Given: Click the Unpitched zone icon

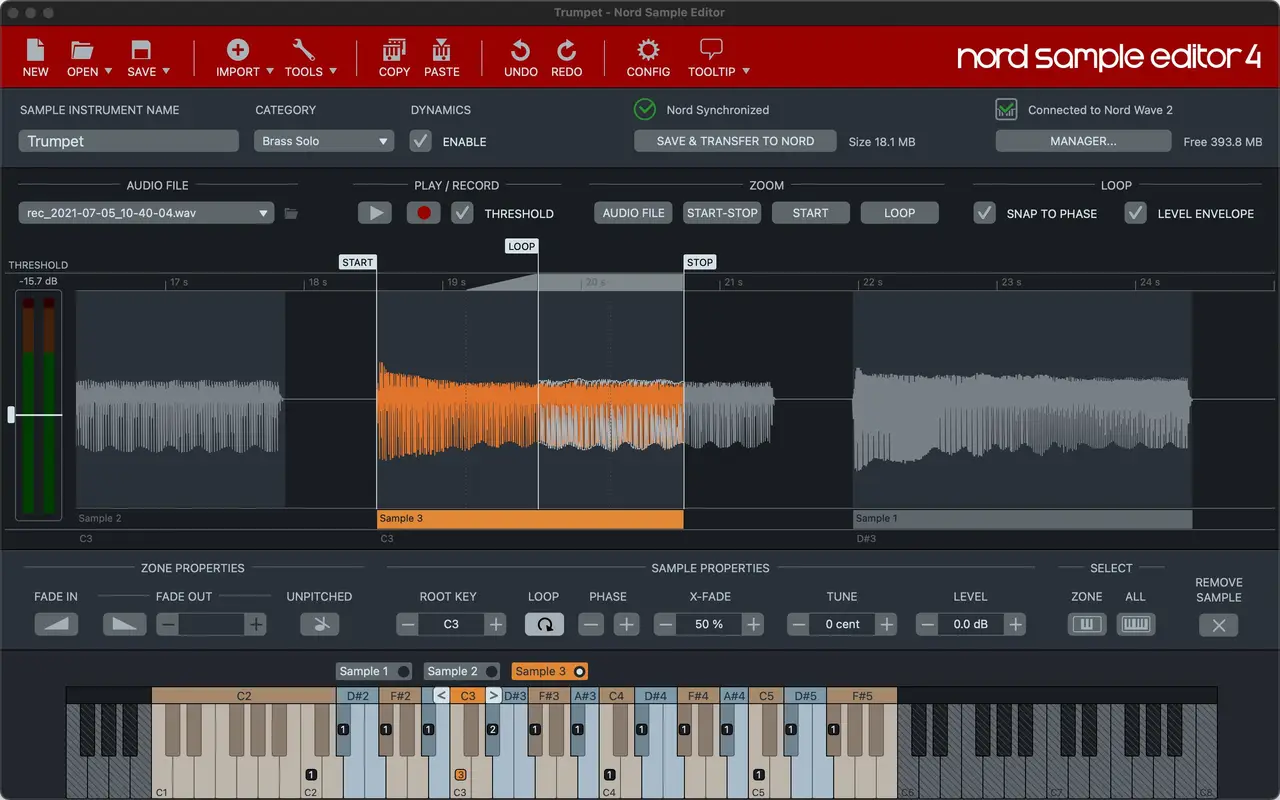Looking at the screenshot, I should (319, 625).
